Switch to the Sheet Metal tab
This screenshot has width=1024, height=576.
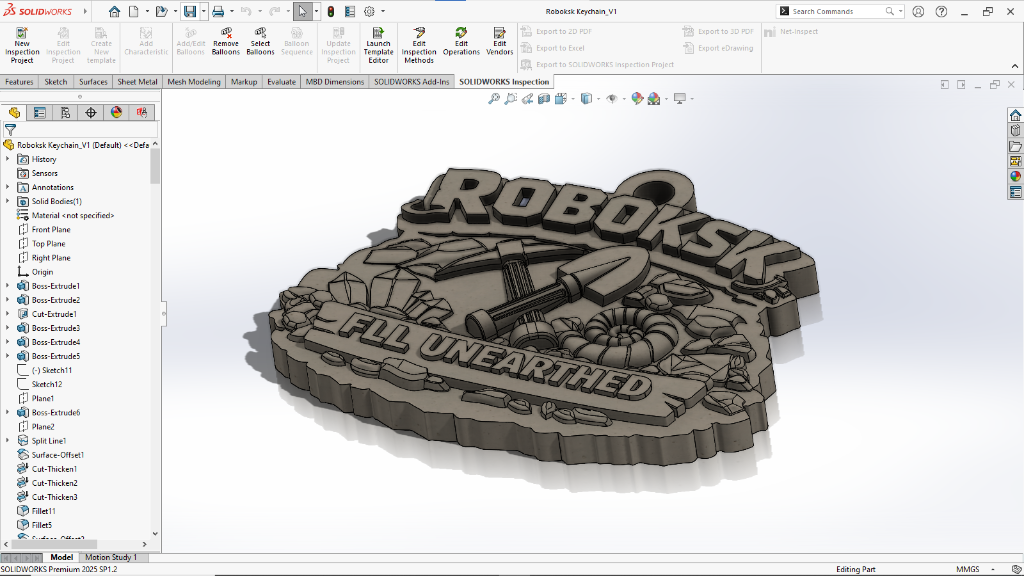[137, 82]
